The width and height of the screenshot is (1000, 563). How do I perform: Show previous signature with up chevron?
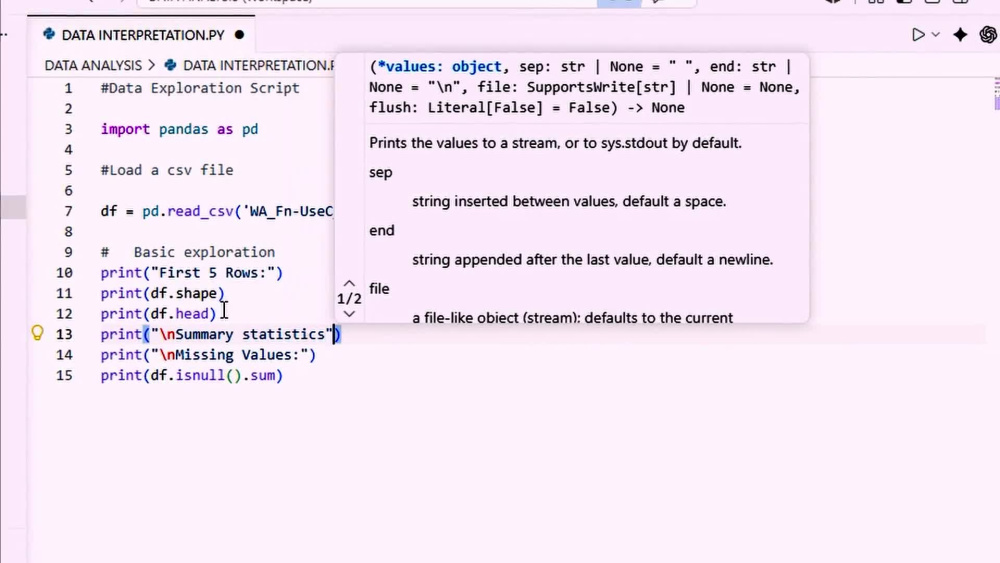[349, 283]
